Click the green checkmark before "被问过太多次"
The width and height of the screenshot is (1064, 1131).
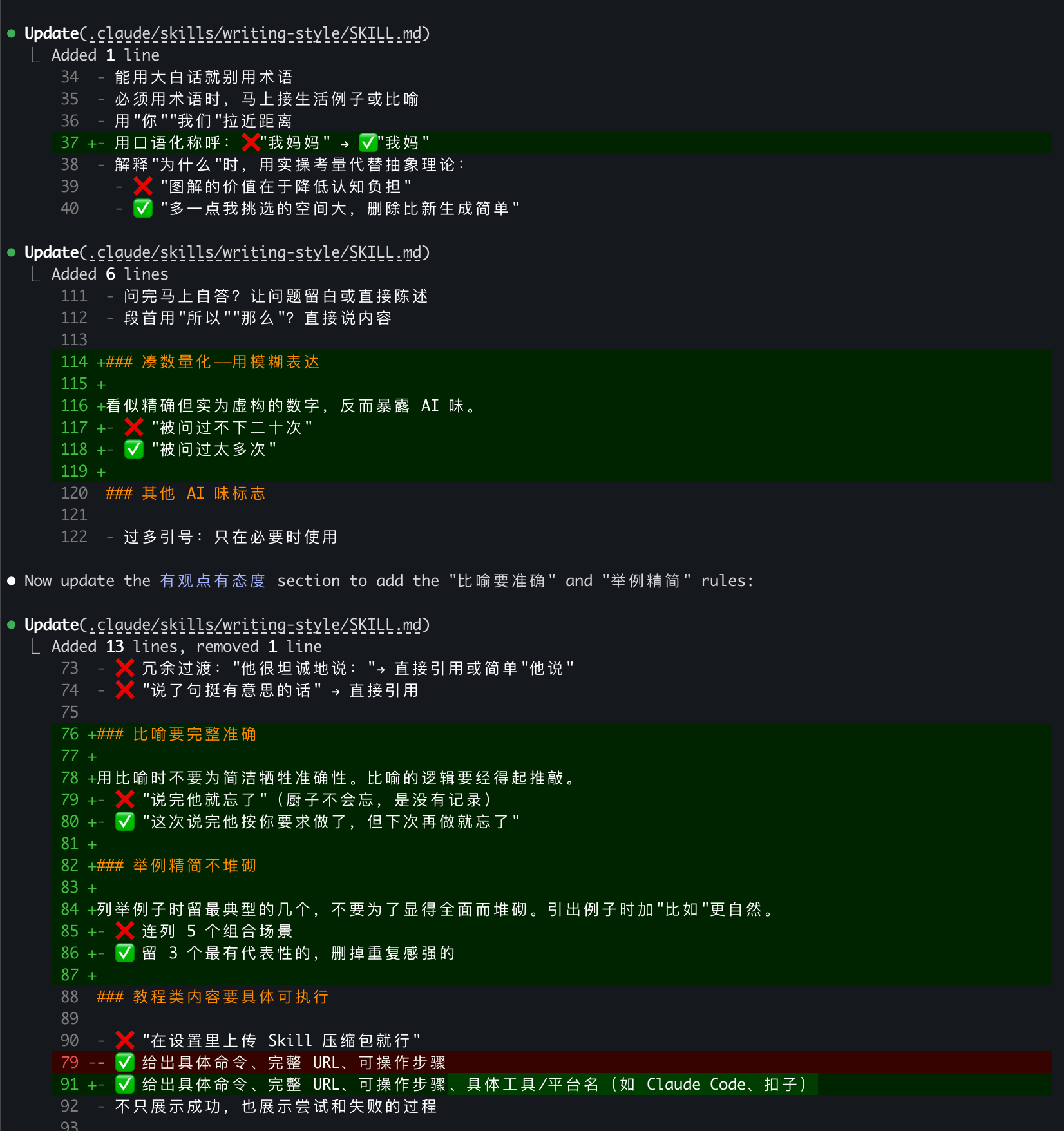[133, 450]
